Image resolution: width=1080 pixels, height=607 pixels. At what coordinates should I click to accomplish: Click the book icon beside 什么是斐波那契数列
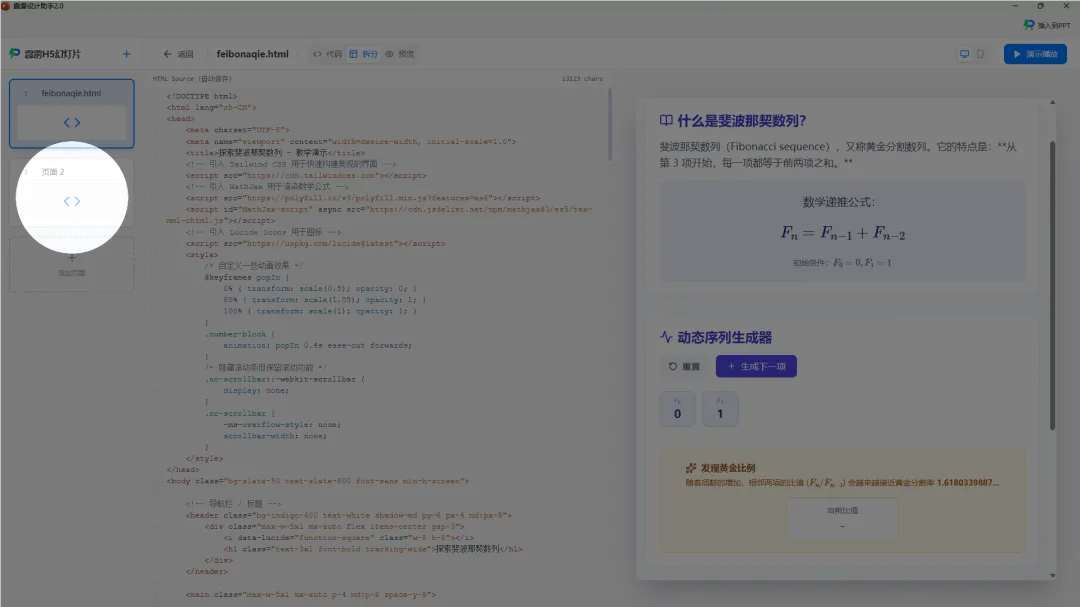click(x=666, y=121)
